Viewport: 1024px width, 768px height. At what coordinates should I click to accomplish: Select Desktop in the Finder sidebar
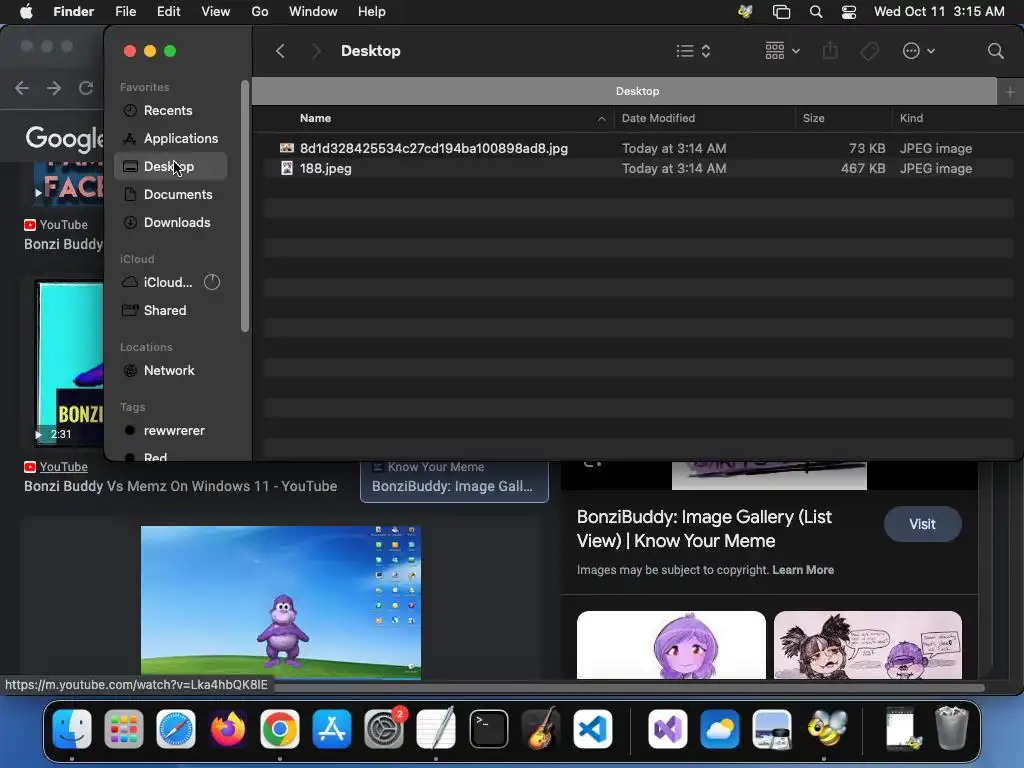[170, 167]
